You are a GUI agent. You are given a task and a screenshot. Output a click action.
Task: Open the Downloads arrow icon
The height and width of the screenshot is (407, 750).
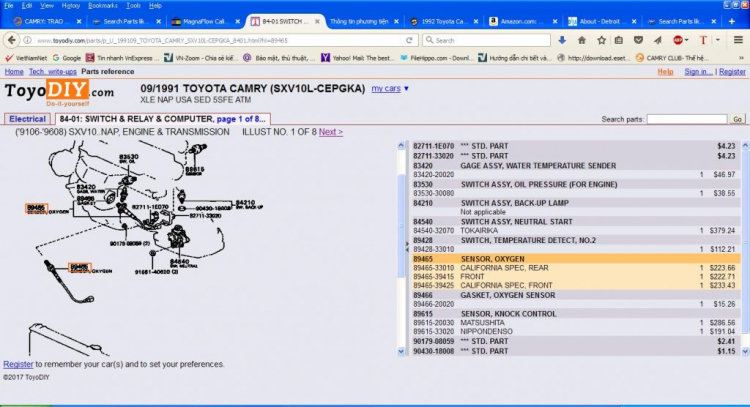tap(562, 40)
